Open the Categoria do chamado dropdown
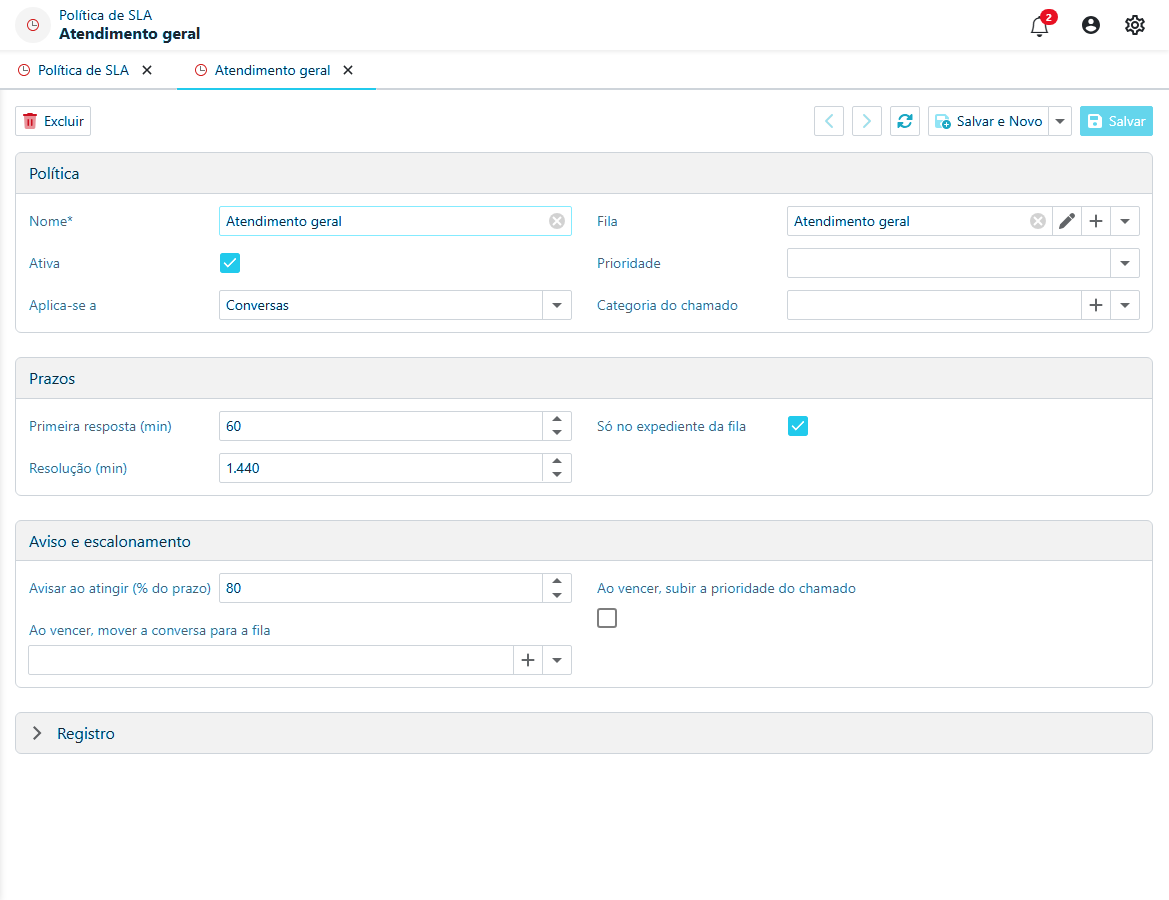 pos(1125,305)
